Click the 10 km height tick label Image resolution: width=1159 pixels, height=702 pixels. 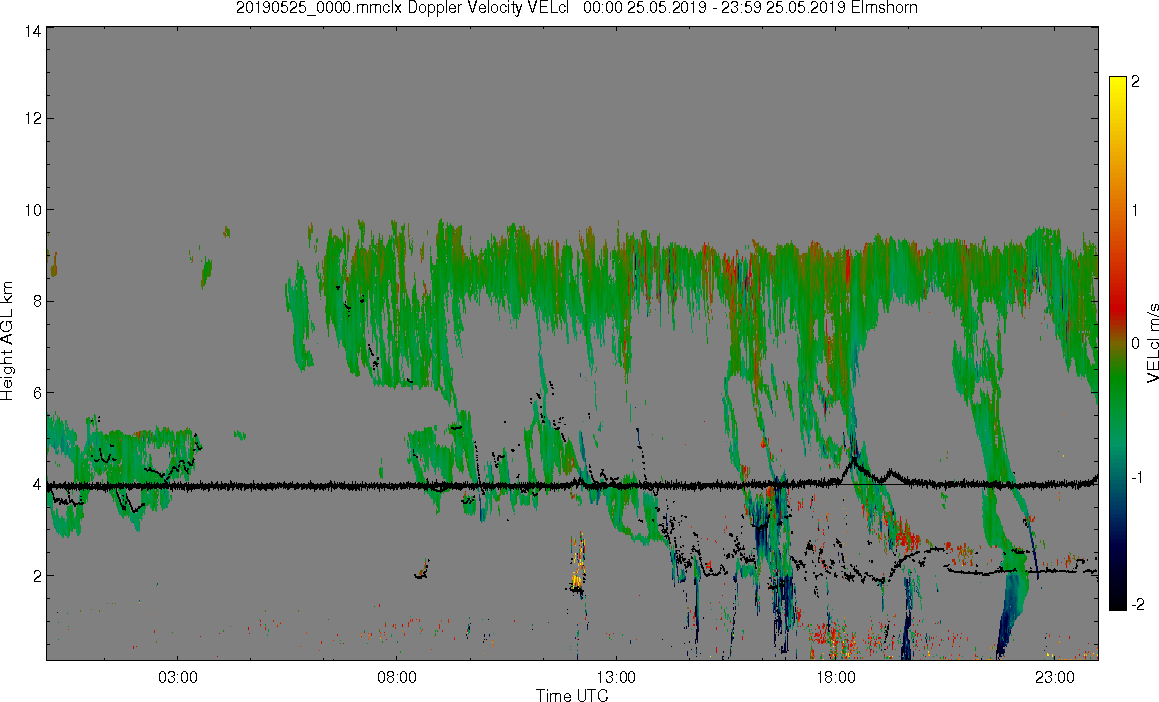(x=33, y=210)
